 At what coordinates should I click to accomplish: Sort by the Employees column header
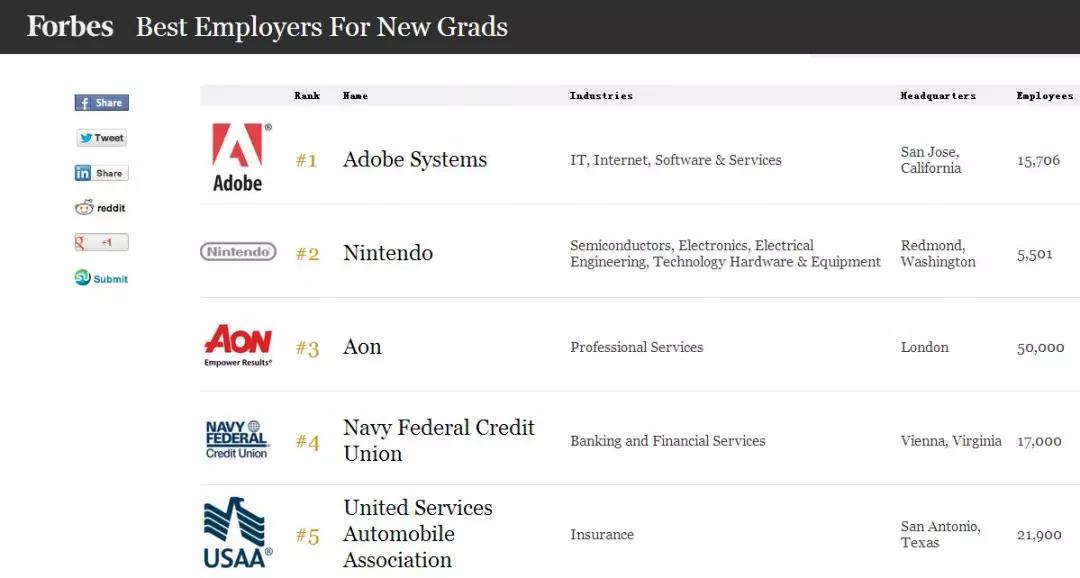point(1044,96)
